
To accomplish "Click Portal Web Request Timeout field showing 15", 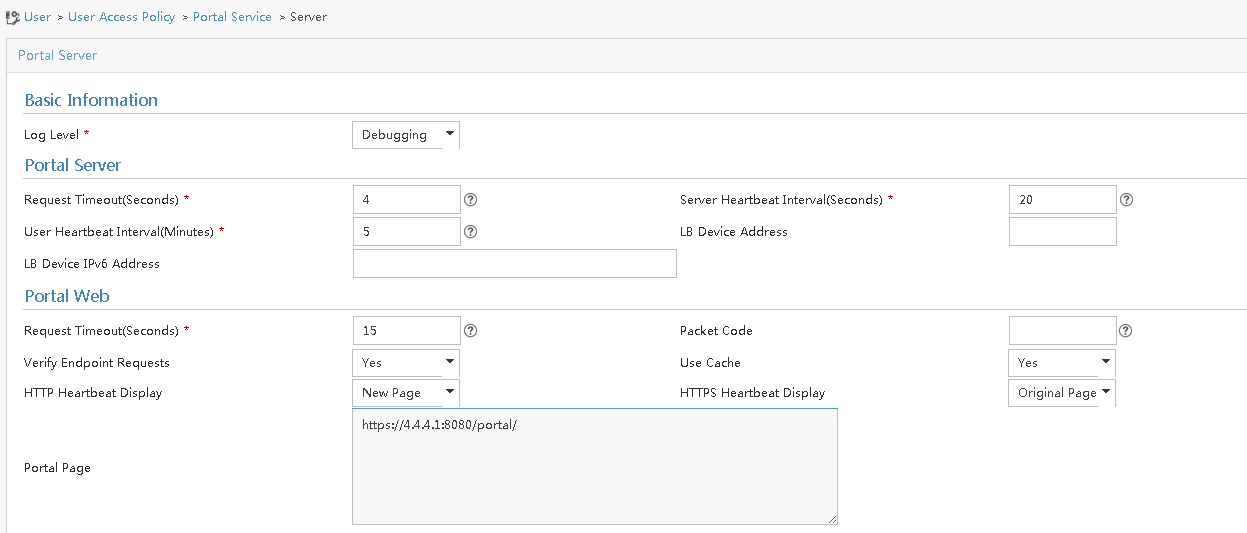I will point(407,331).
